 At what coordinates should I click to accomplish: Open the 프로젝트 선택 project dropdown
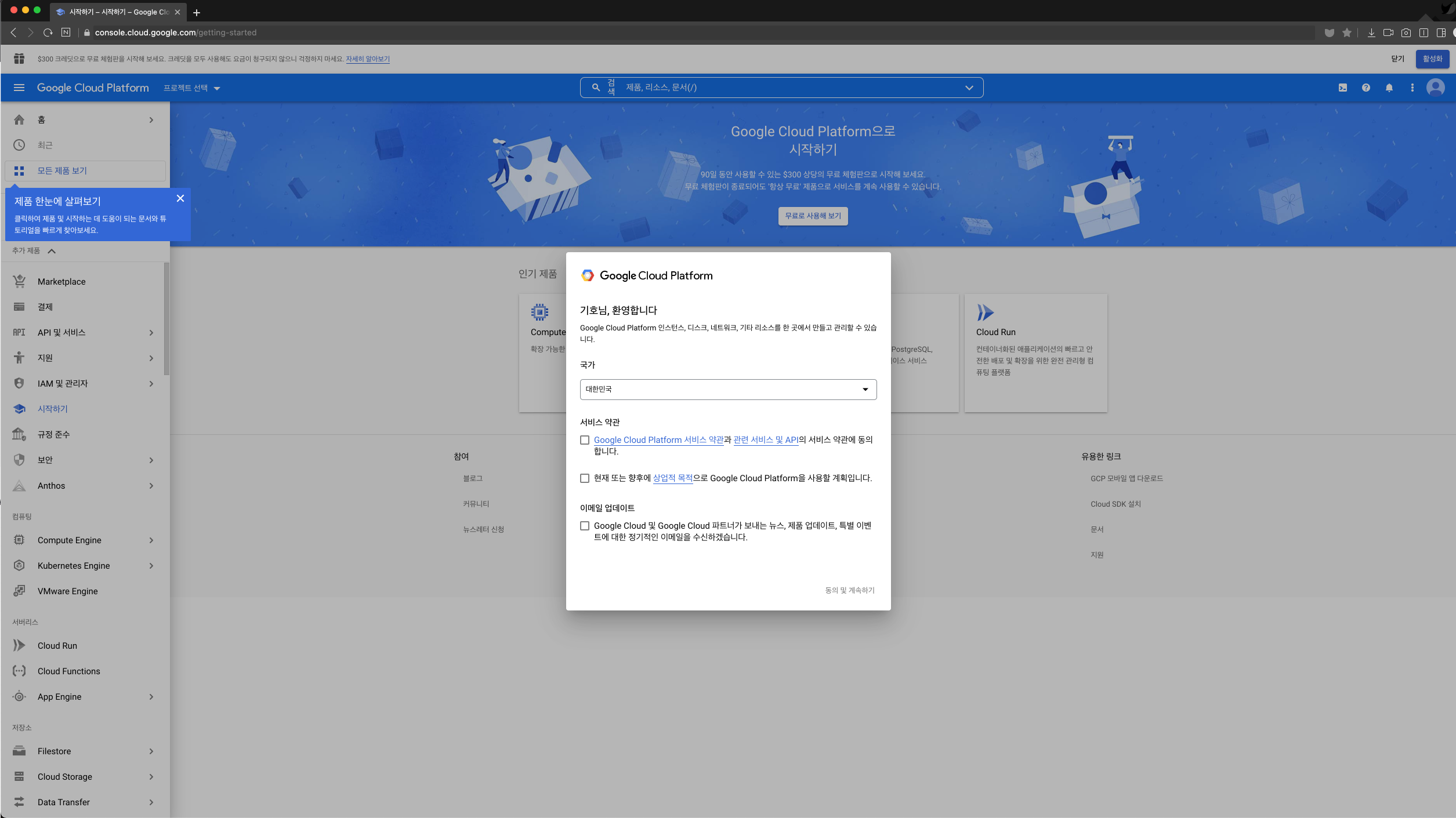point(191,88)
